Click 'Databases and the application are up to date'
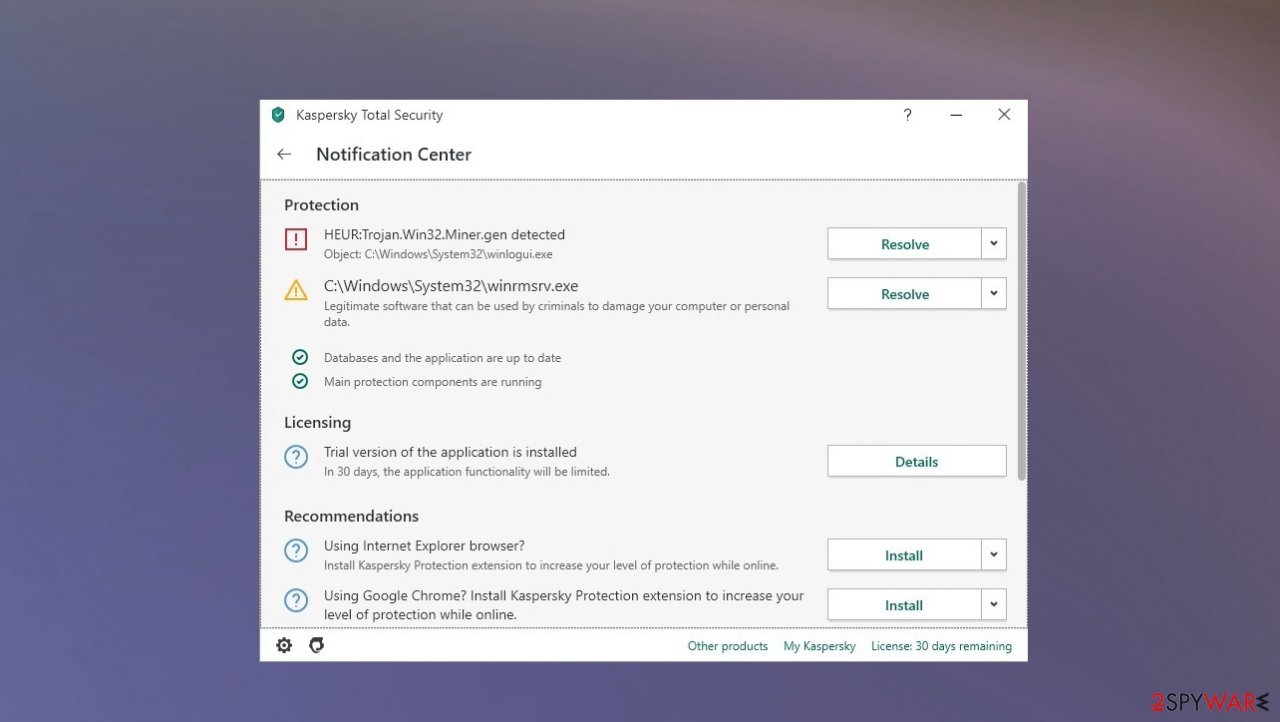This screenshot has width=1280, height=722. pos(442,358)
